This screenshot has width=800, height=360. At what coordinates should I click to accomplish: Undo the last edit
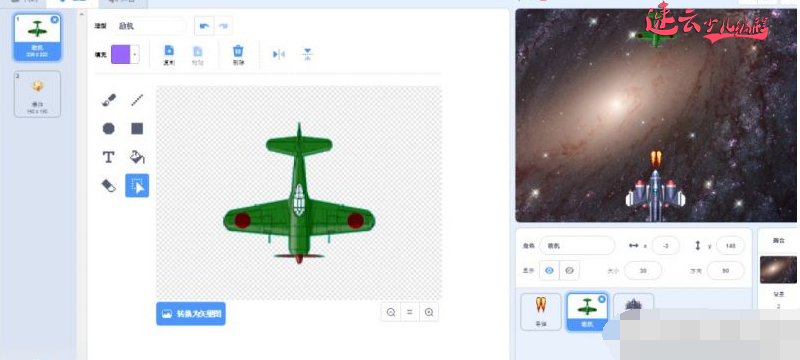point(204,26)
